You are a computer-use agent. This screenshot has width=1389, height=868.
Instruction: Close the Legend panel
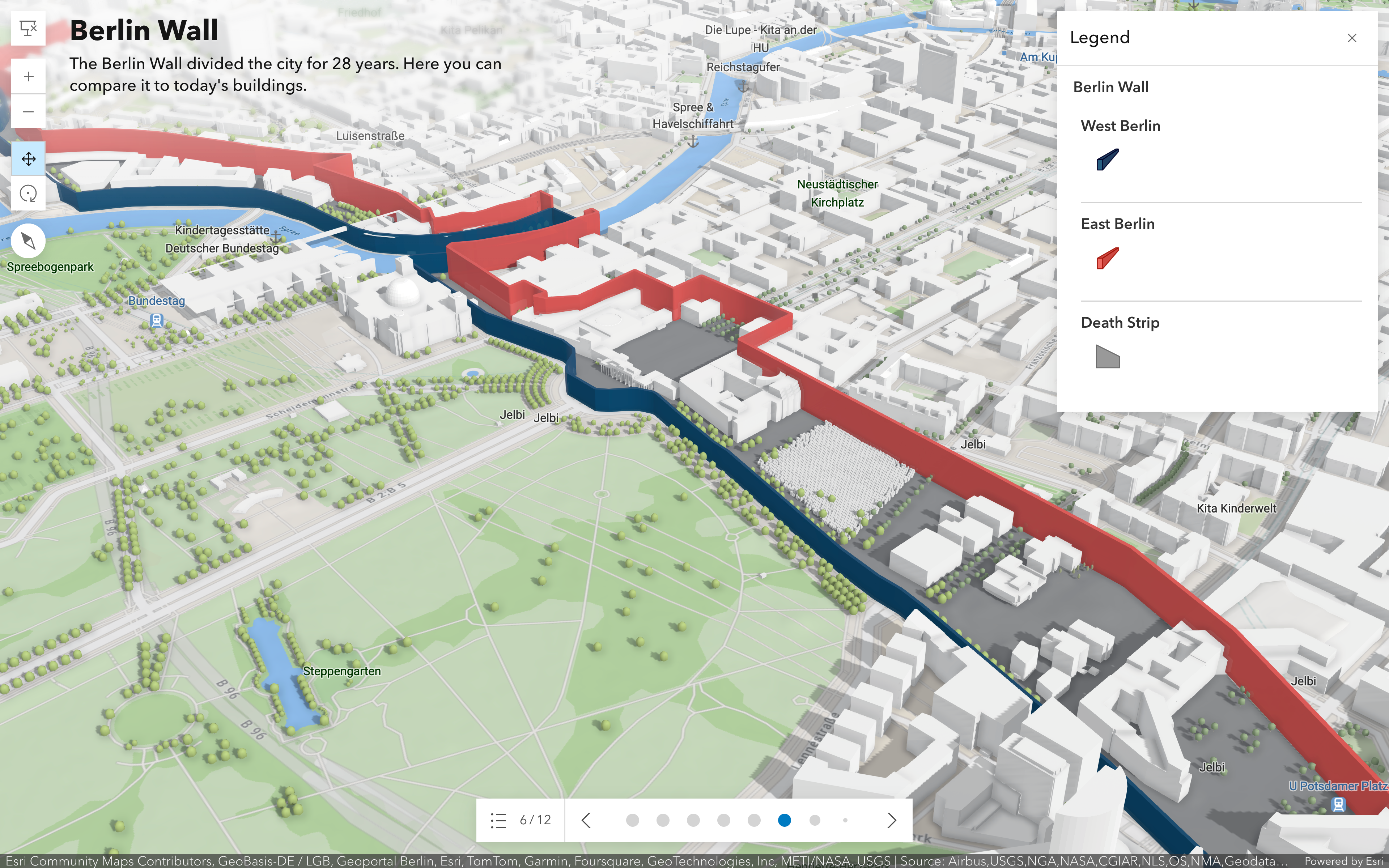pyautogui.click(x=1352, y=38)
